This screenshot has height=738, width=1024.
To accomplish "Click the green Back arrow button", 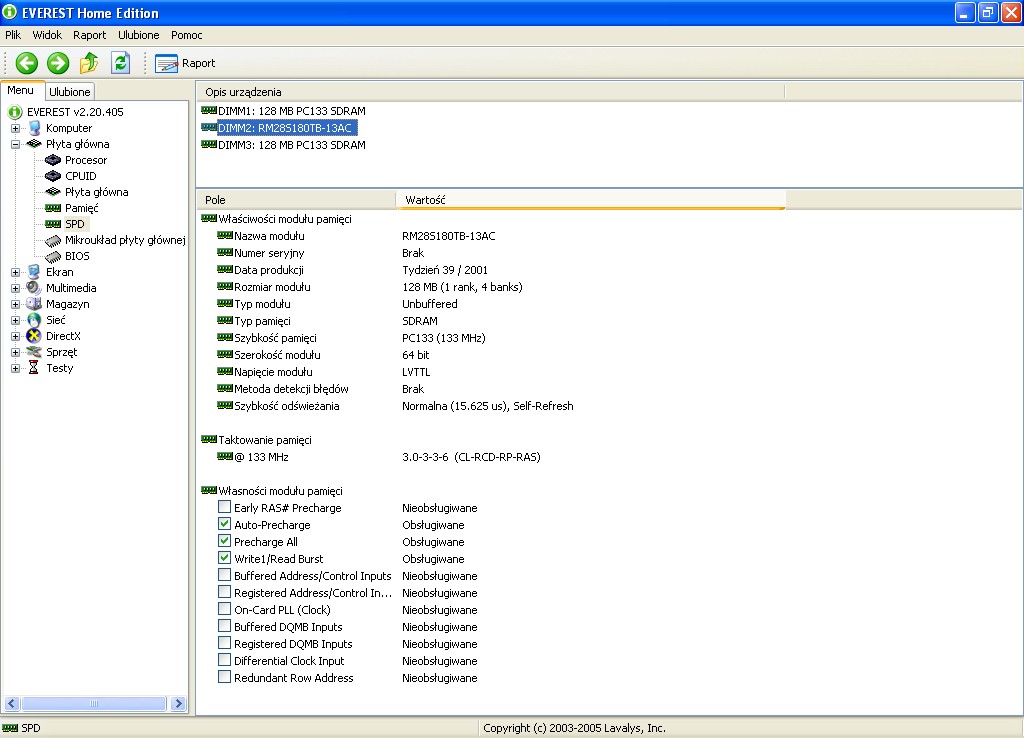I will 27,63.
